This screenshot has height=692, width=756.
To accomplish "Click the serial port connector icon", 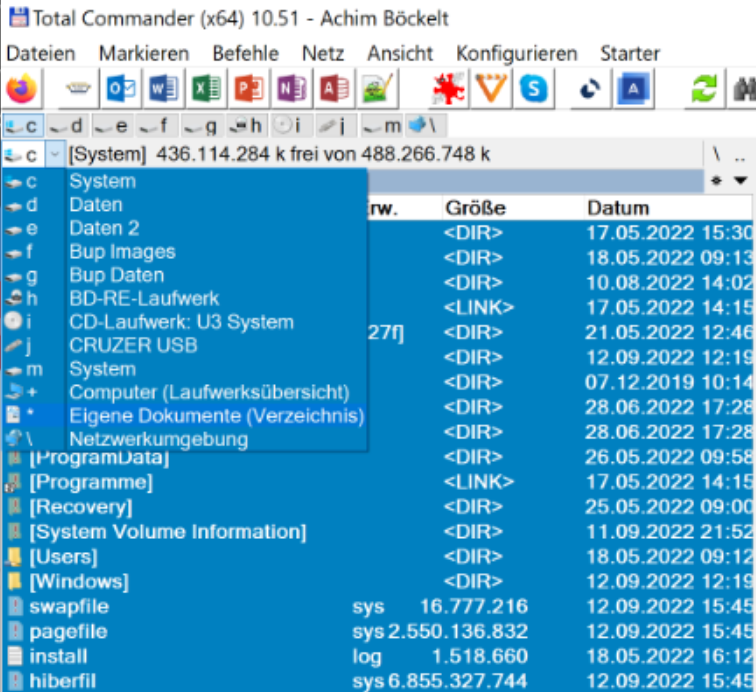I will click(78, 89).
